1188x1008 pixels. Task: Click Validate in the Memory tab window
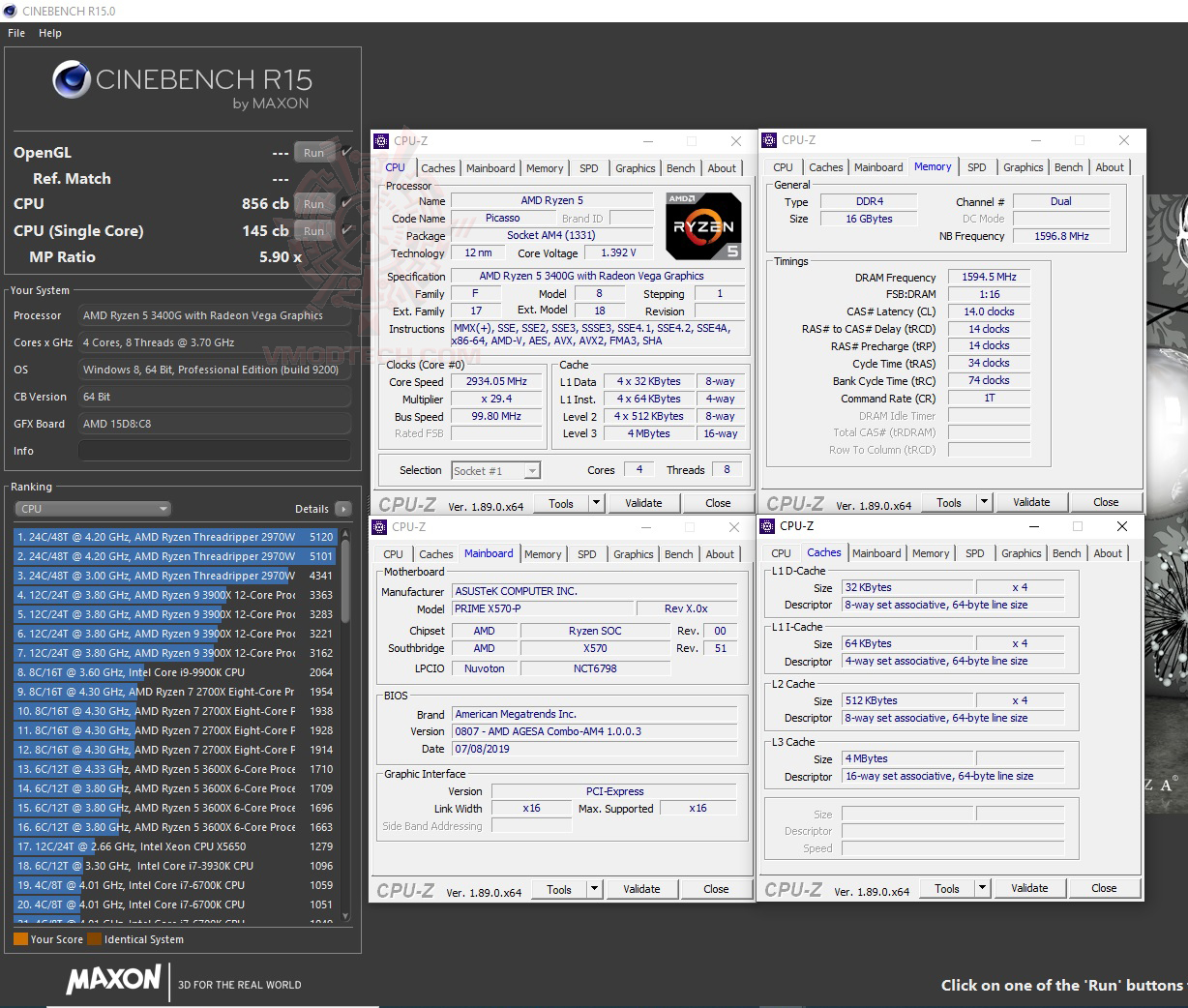point(1031,502)
